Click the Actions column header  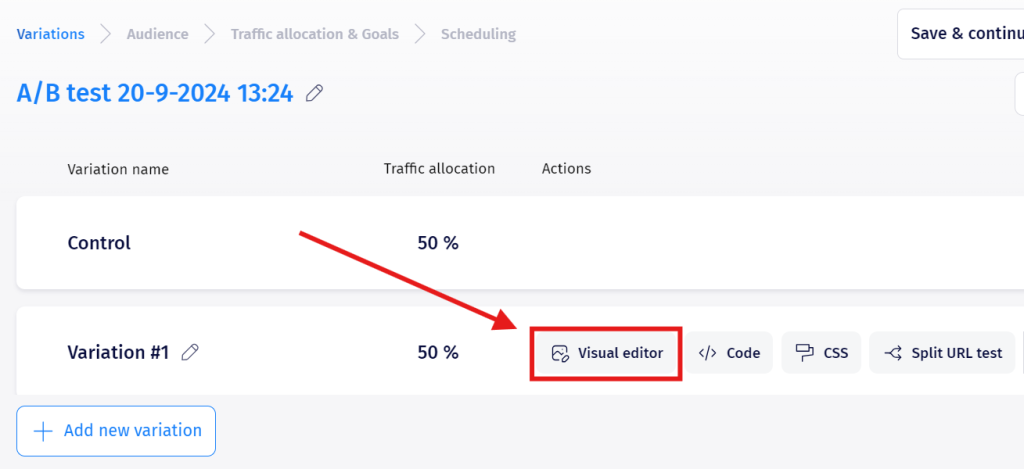pyautogui.click(x=566, y=169)
